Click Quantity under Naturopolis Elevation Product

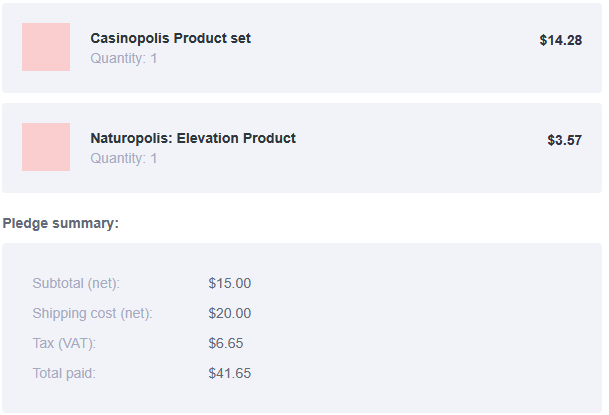point(124,158)
